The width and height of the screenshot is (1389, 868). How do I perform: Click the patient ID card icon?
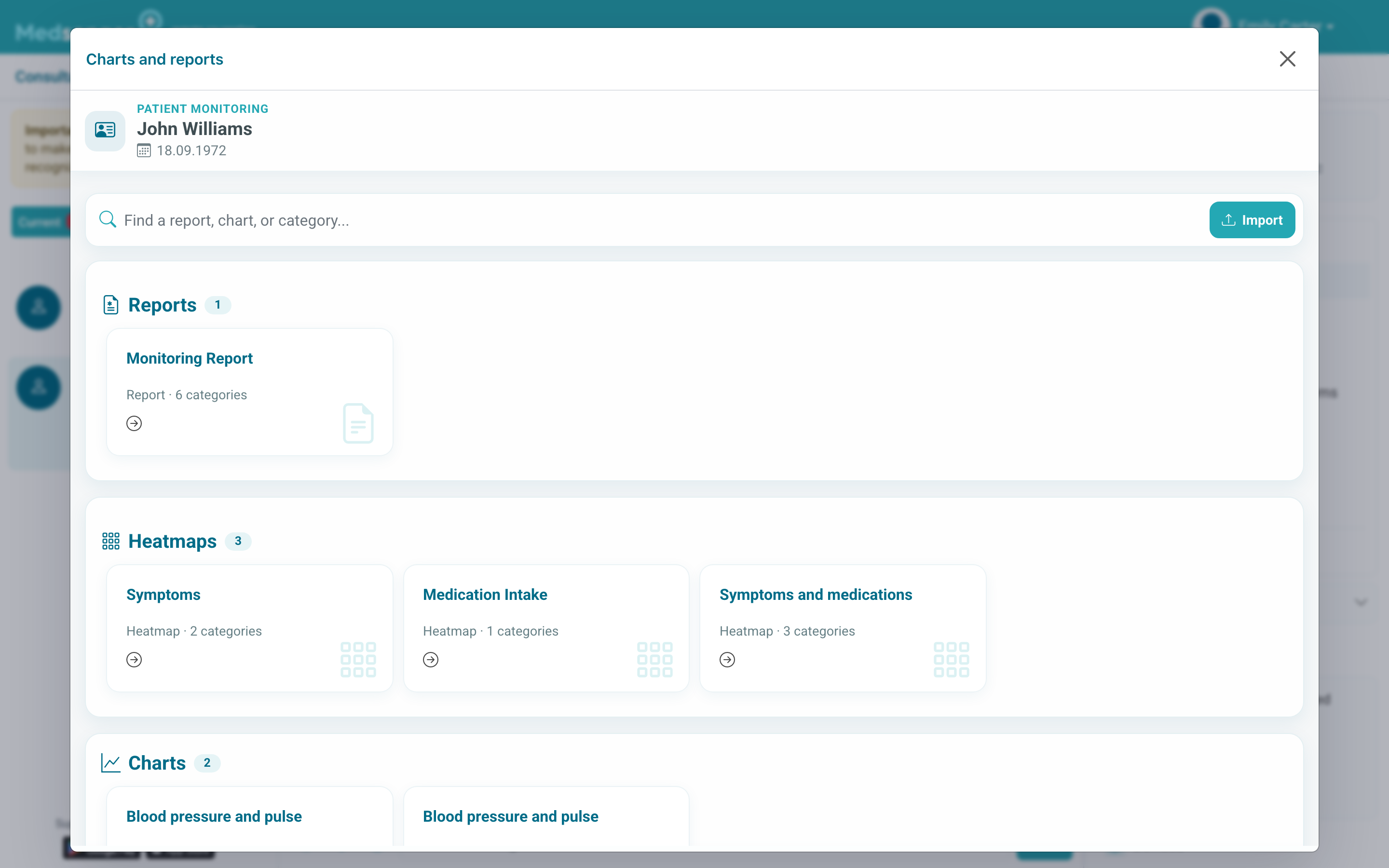[105, 130]
